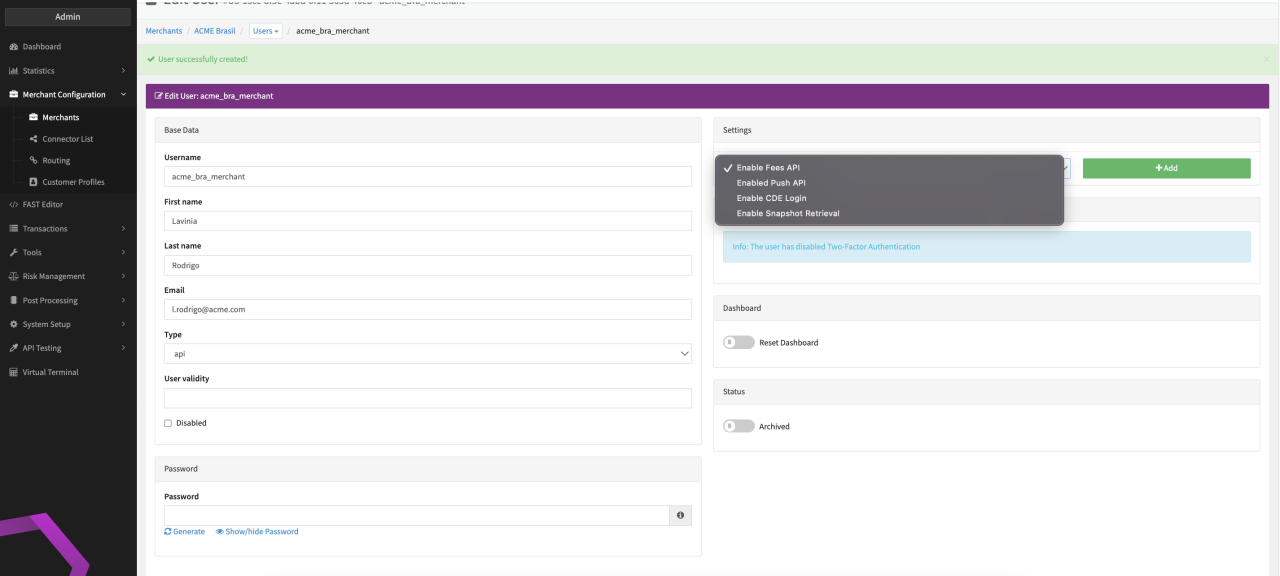The width and height of the screenshot is (1280, 576).
Task: Dismiss the success alert with the X
Action: pyautogui.click(x=1266, y=60)
